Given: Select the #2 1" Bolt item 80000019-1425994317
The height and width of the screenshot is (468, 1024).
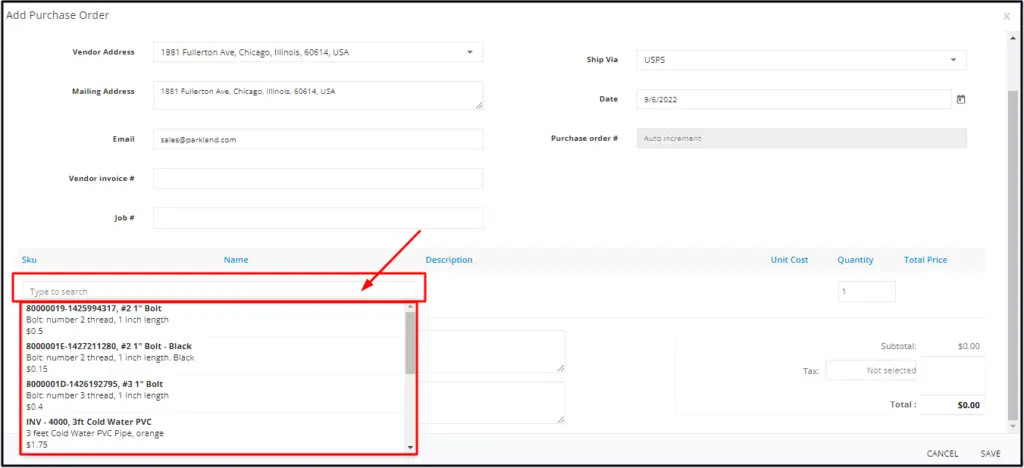Looking at the screenshot, I should pyautogui.click(x=214, y=320).
